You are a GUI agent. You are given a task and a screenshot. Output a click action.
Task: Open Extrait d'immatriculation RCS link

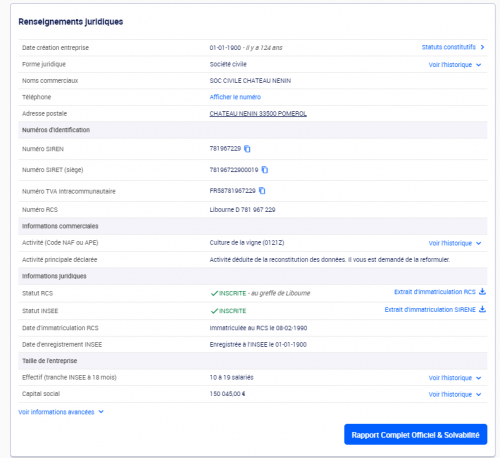(435, 292)
